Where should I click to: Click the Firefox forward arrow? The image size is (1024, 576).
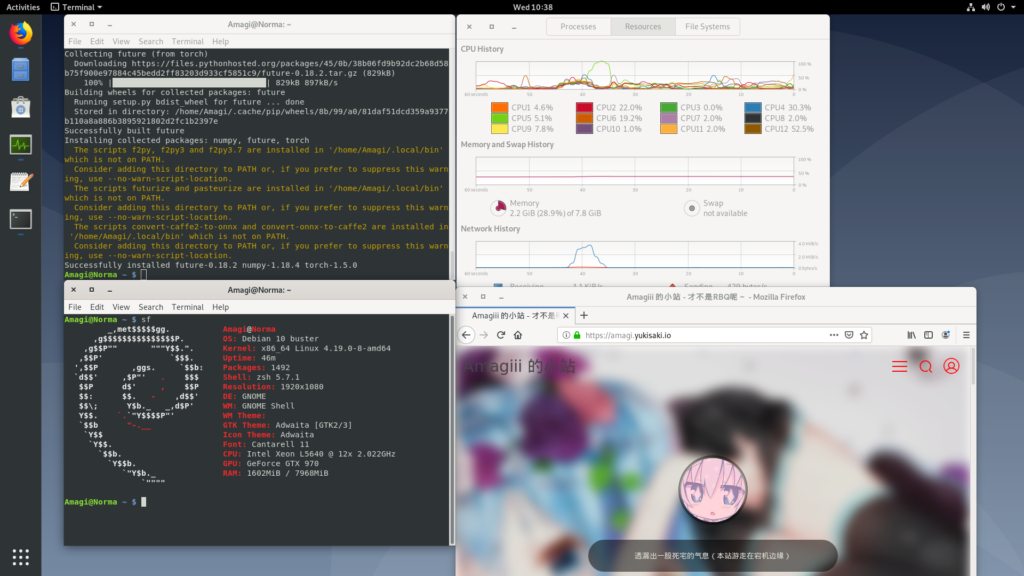(483, 335)
